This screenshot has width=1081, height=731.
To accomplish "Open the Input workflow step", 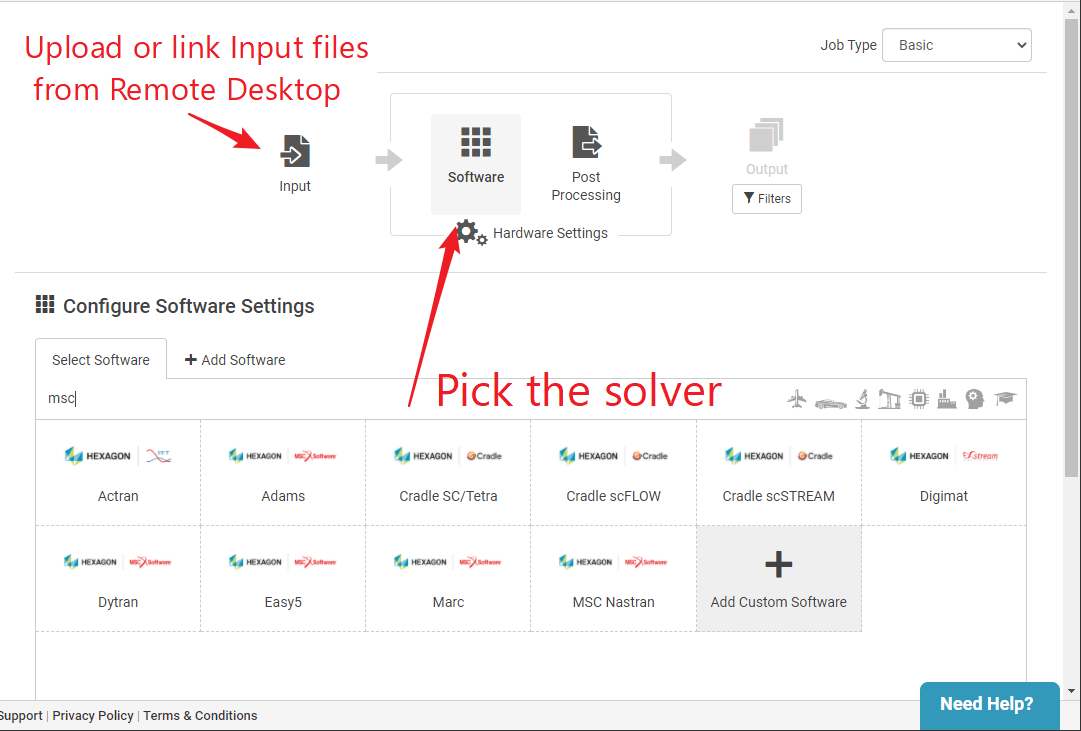I will (295, 163).
